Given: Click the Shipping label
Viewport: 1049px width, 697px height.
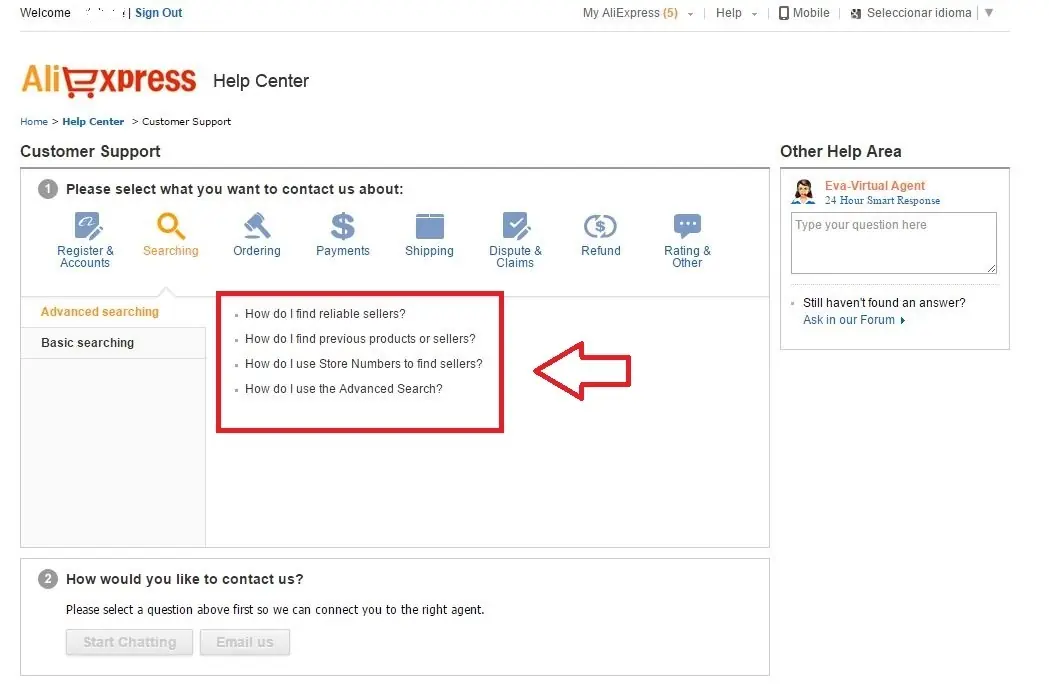Looking at the screenshot, I should tap(429, 251).
